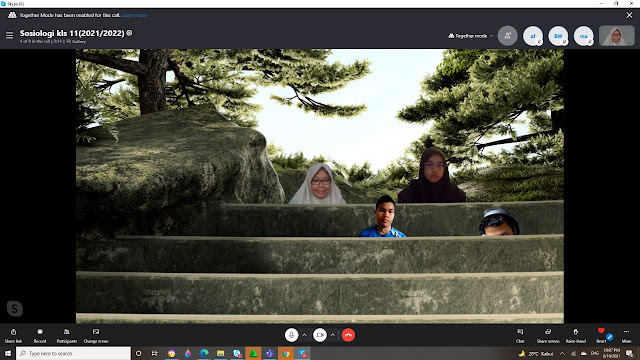
Task: Expand microphone options chevron
Action: pyautogui.click(x=304, y=335)
